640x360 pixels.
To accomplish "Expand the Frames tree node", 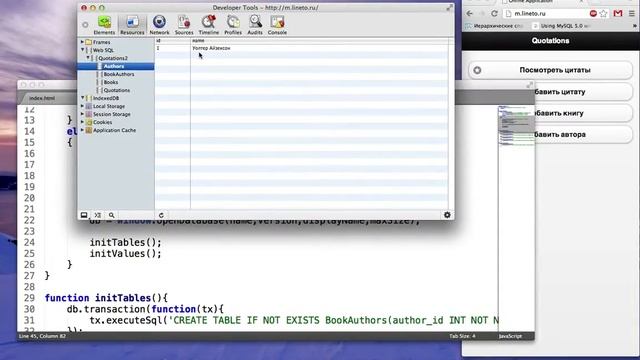I will click(82, 42).
